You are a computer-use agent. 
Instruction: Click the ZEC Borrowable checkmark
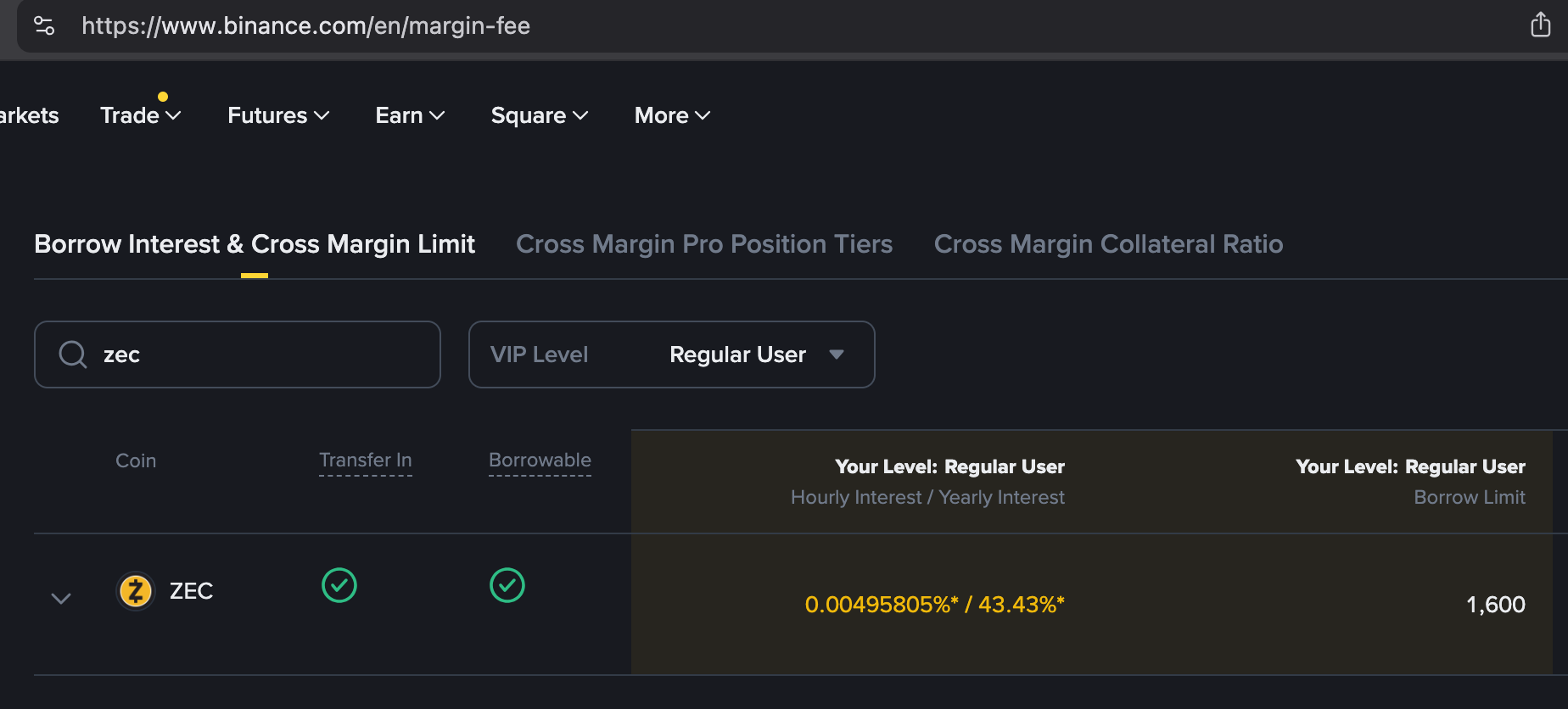tap(507, 585)
